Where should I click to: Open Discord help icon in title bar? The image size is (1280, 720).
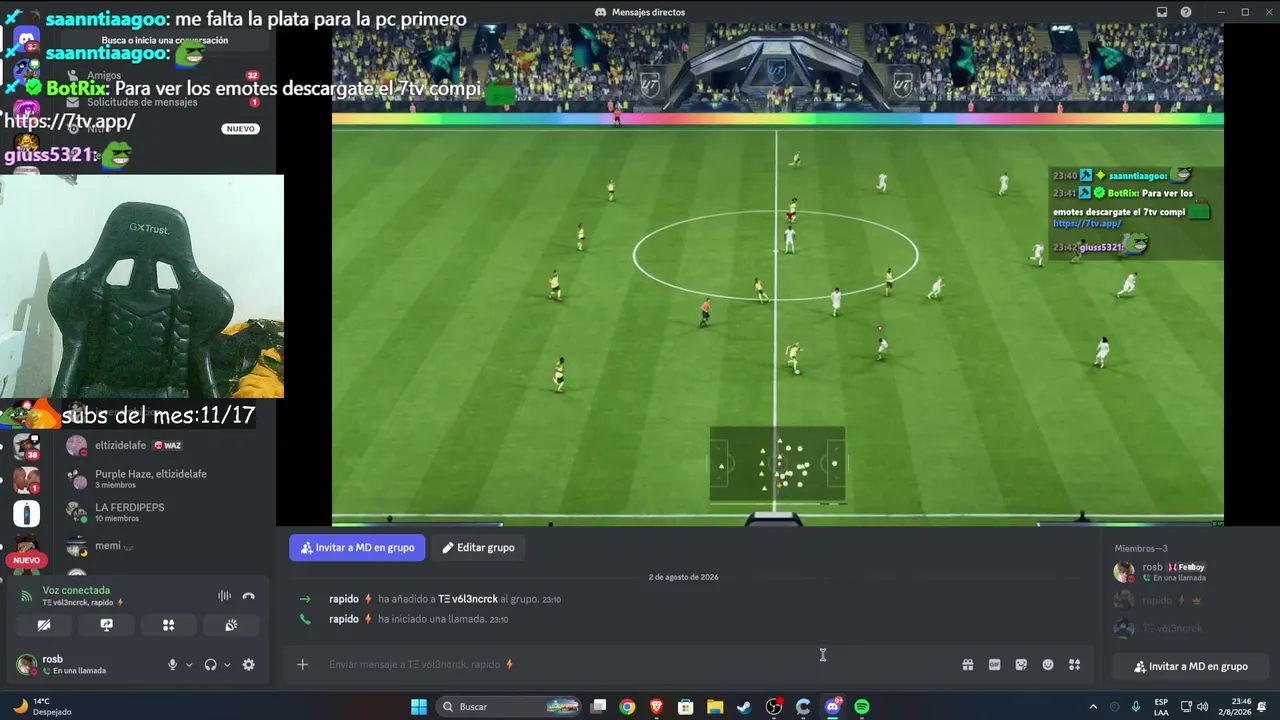[x=1186, y=12]
